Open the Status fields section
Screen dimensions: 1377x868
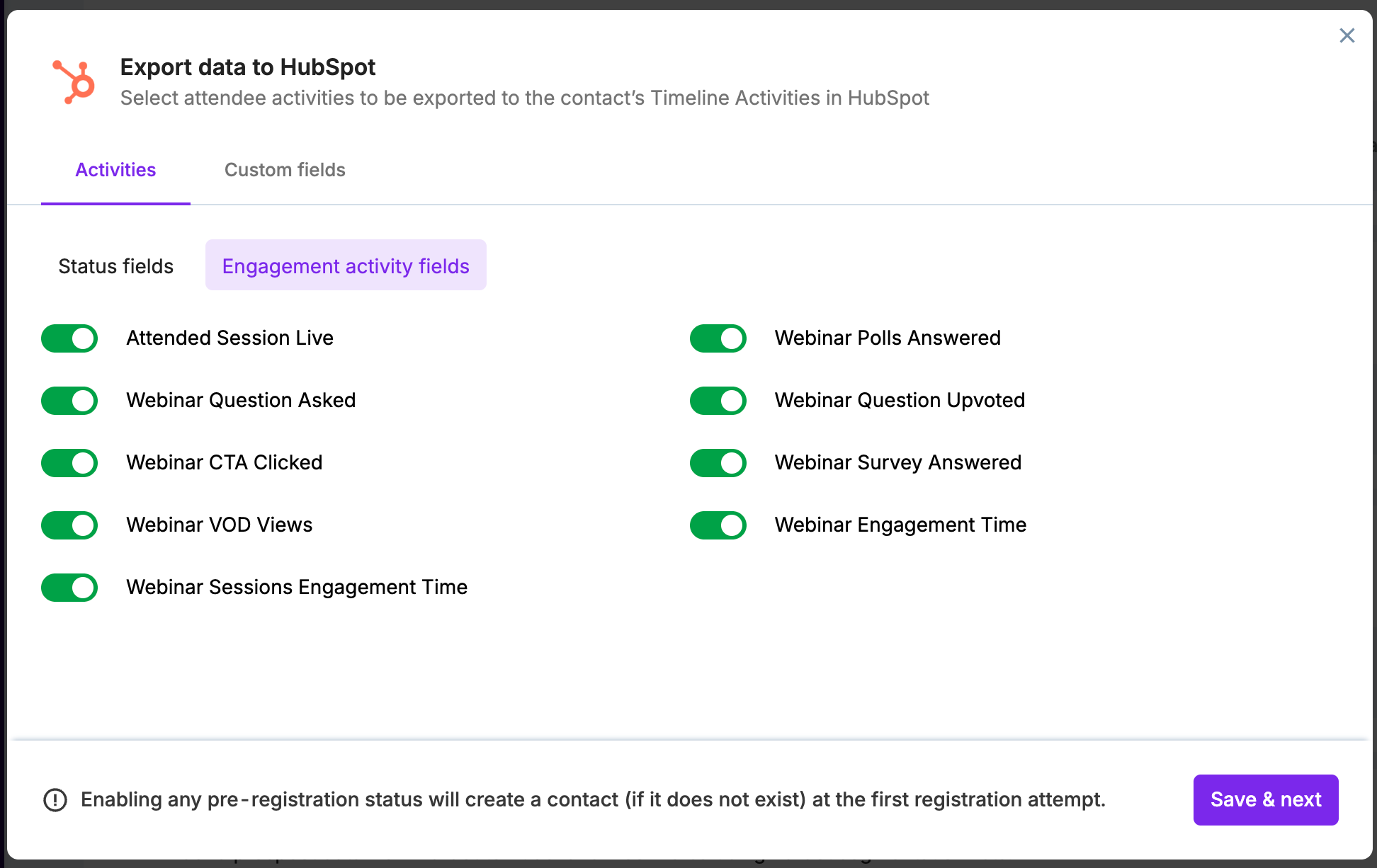[x=115, y=266]
